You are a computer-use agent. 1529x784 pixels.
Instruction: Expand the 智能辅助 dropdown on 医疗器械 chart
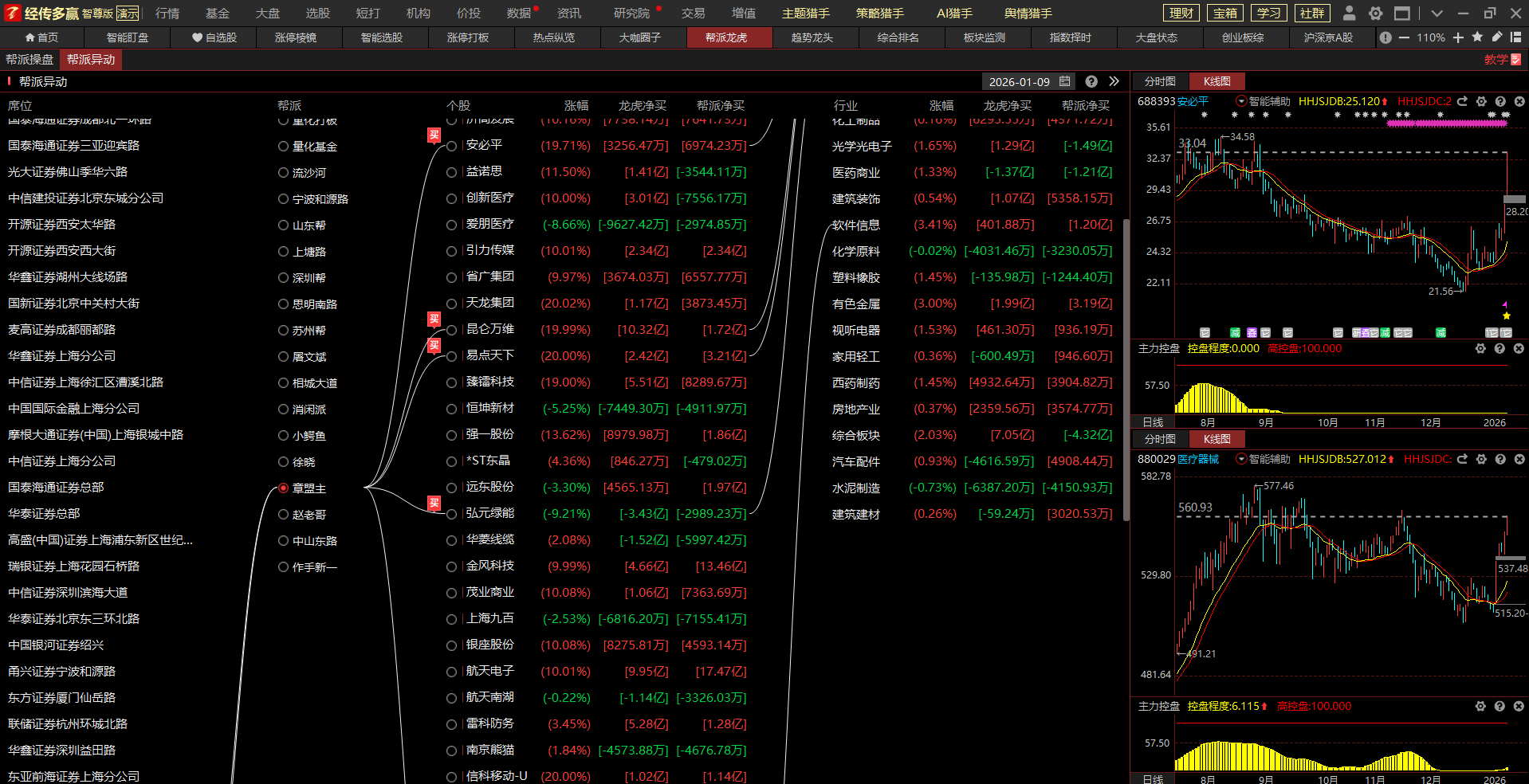click(x=1241, y=459)
